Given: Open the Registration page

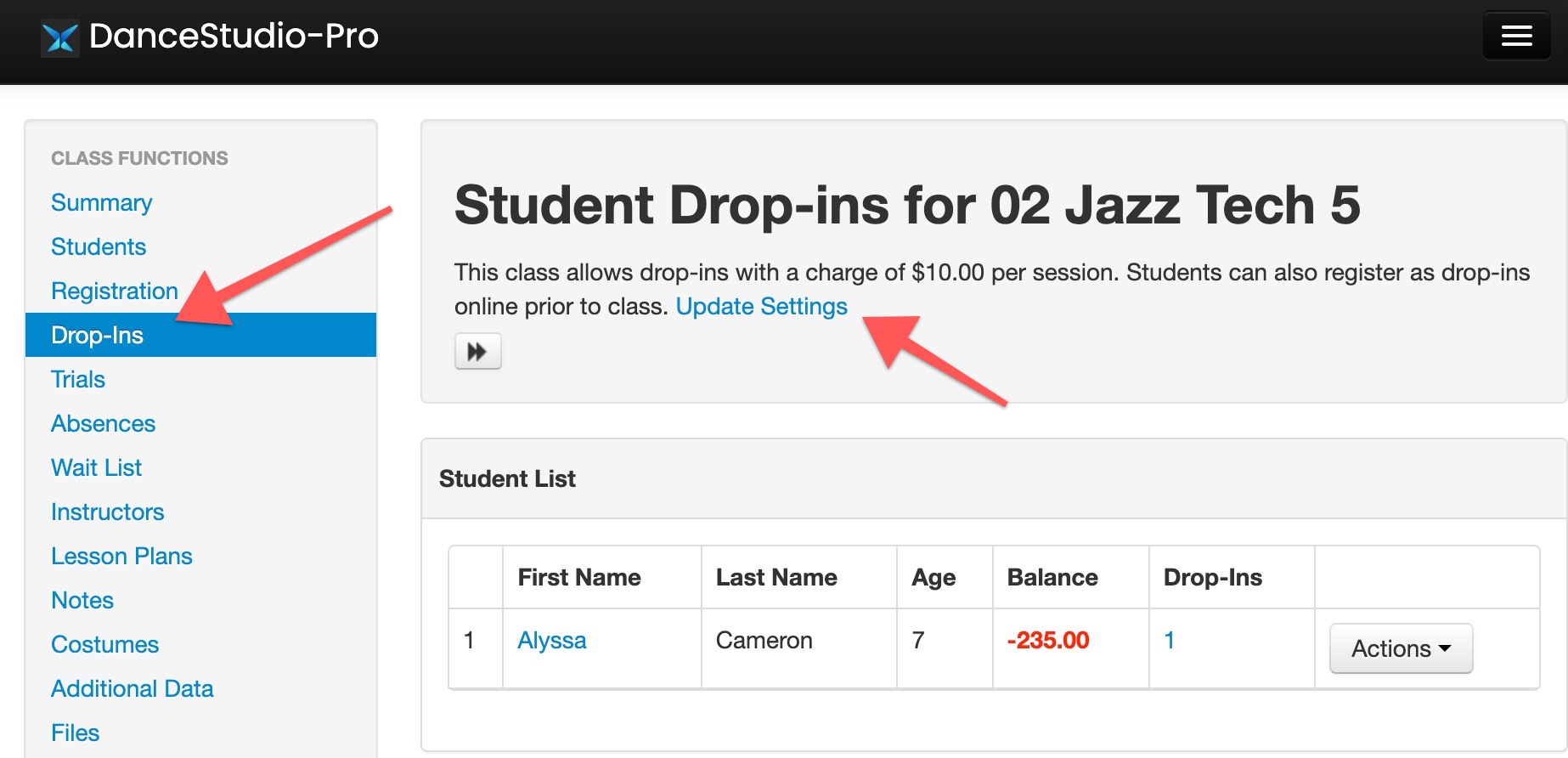Looking at the screenshot, I should click(114, 291).
